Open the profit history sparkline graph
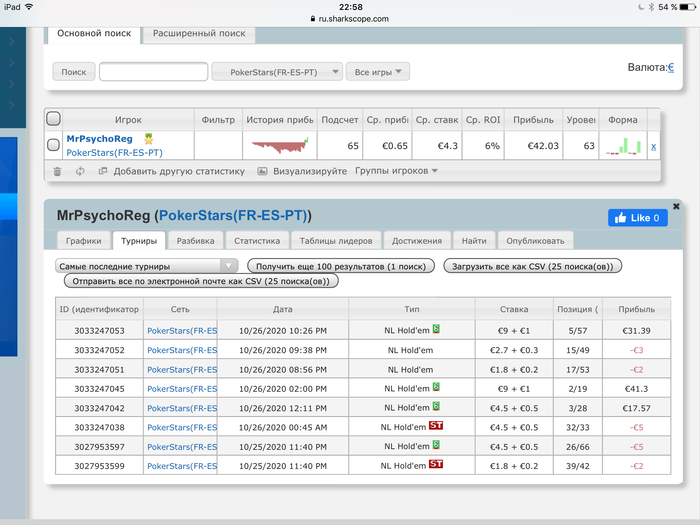Screen dimensions: 700x525 (280, 146)
